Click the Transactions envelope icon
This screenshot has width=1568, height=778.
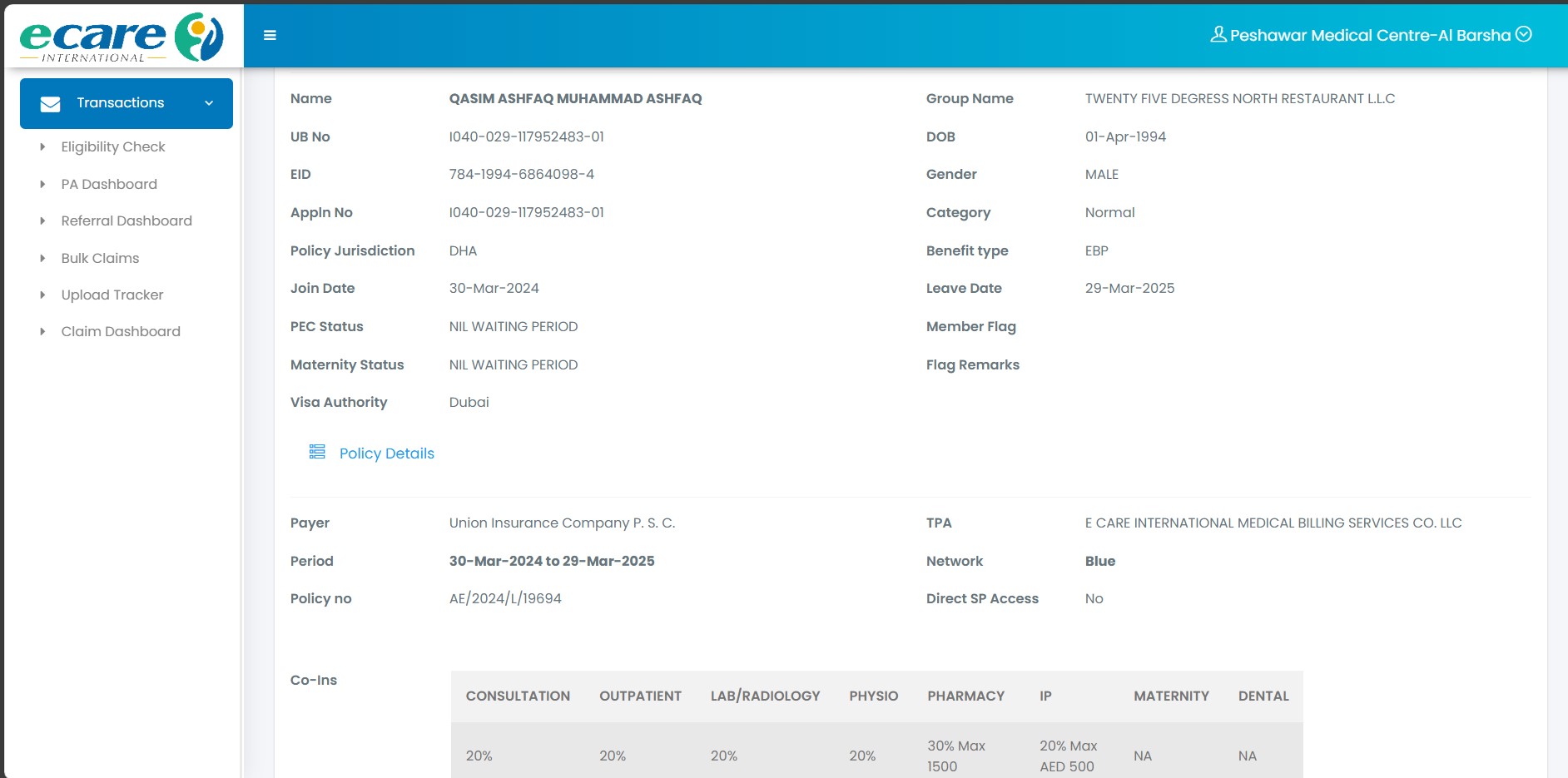[x=51, y=104]
